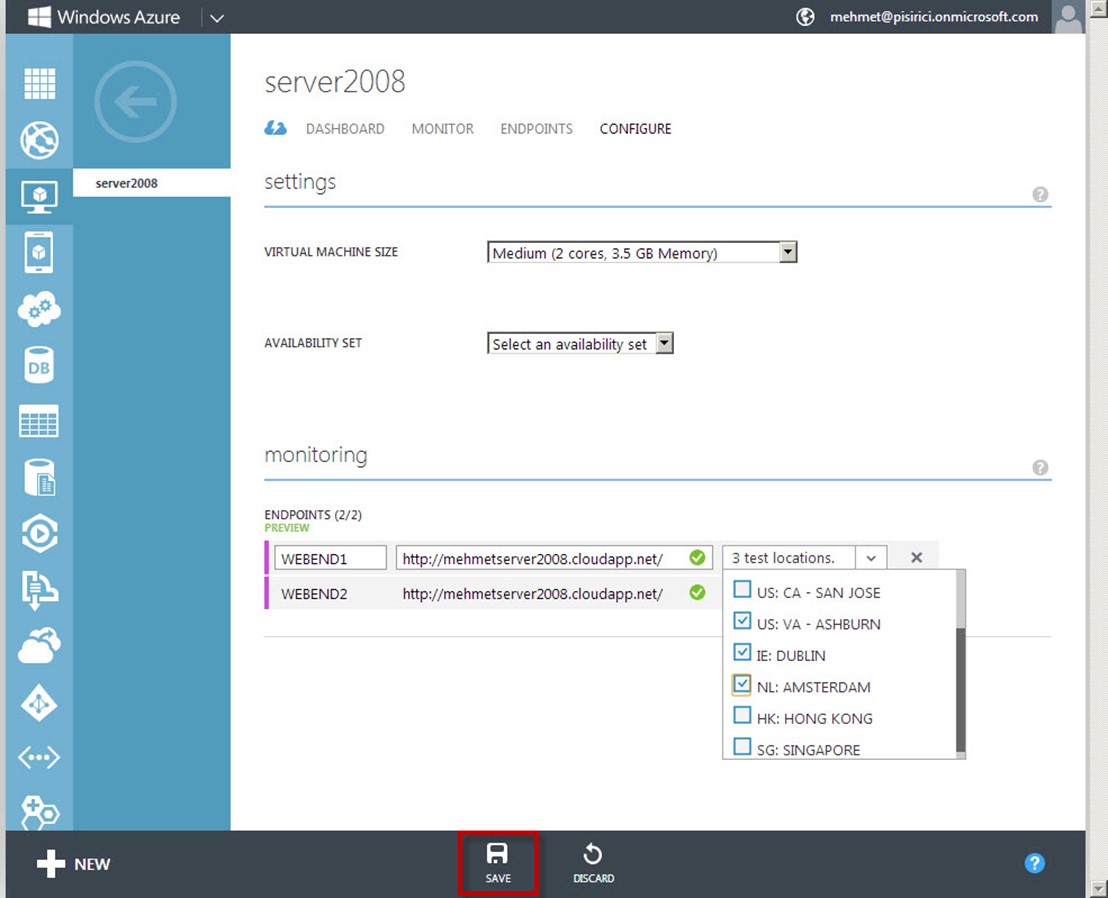Click the page scrollbar down arrow
1108x898 pixels.
tap(1099, 887)
